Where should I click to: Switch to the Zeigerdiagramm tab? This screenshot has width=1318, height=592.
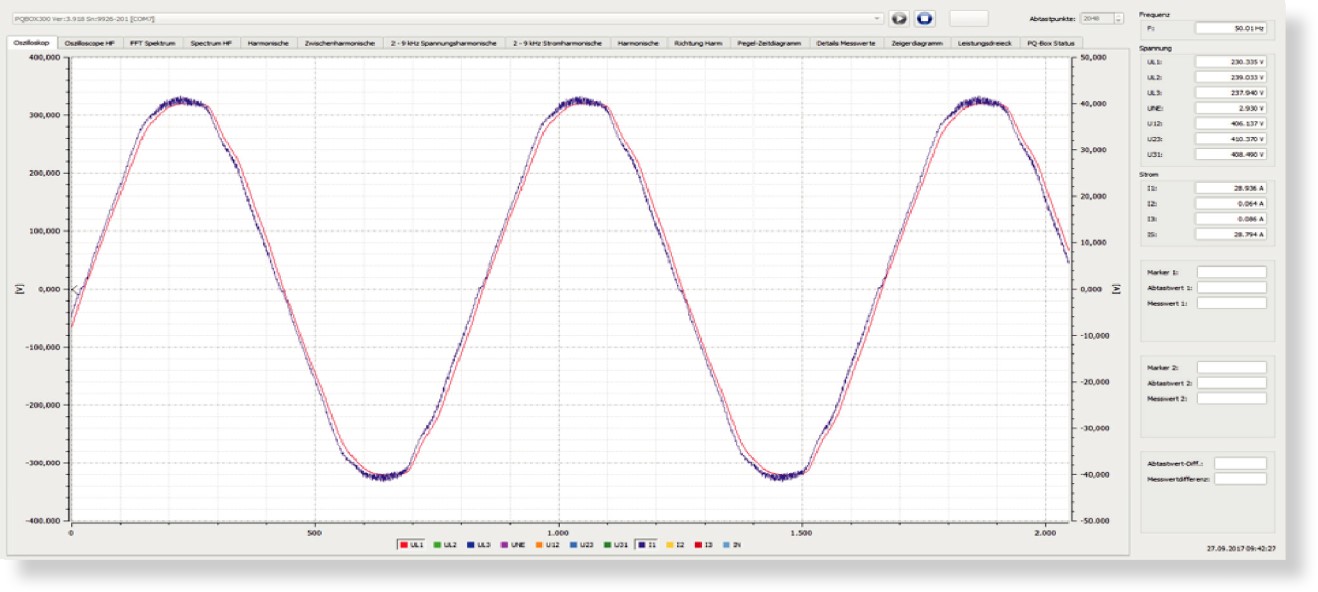click(917, 43)
